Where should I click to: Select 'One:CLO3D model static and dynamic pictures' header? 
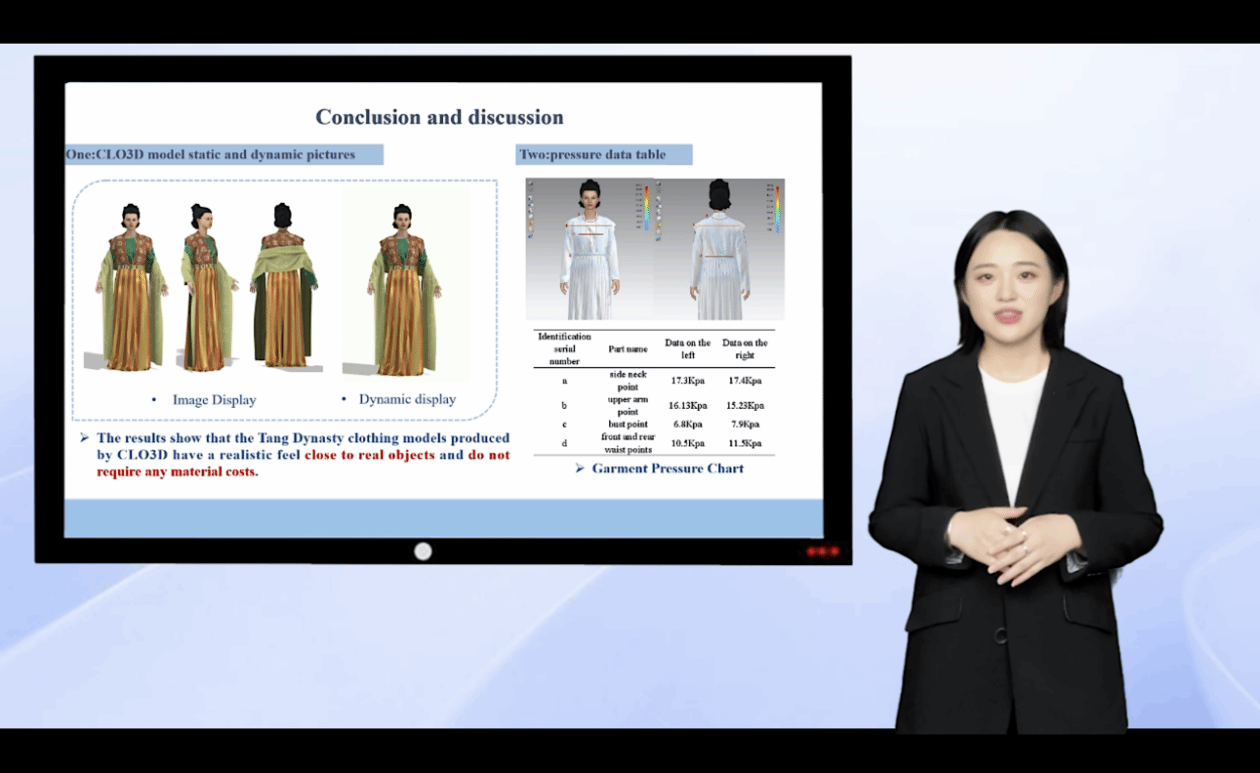(224, 155)
